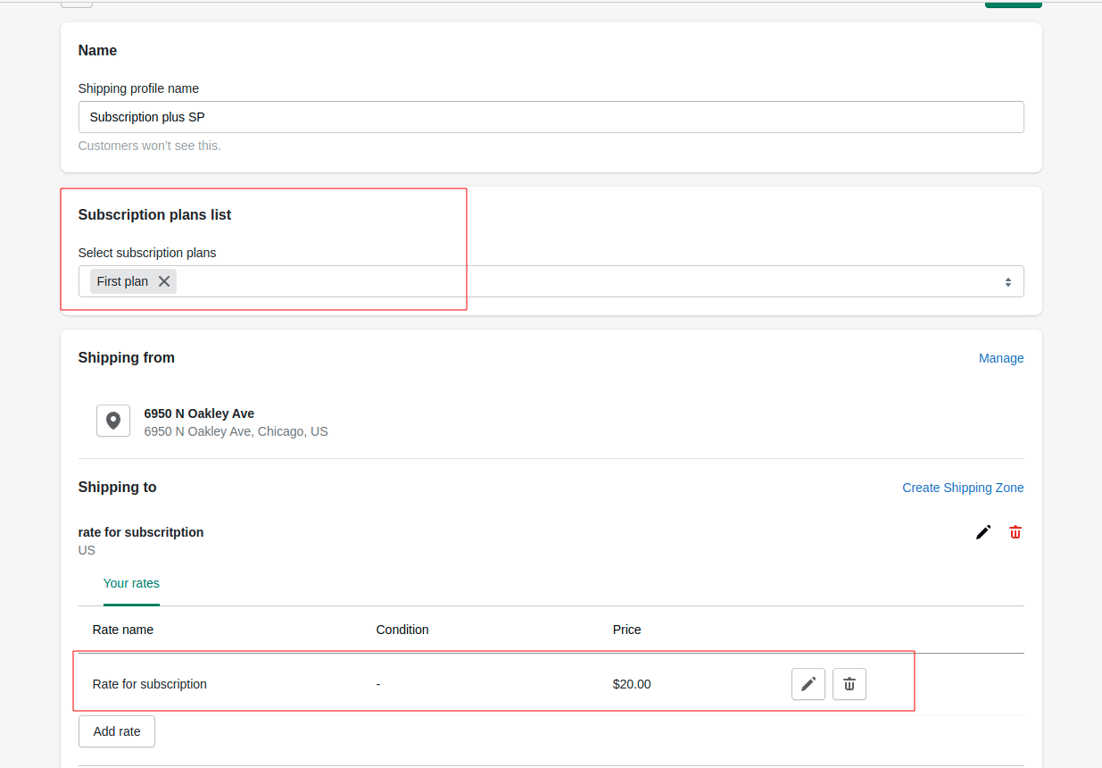
Task: Delete the rate for subscritption shipping zone
Action: coord(1015,533)
